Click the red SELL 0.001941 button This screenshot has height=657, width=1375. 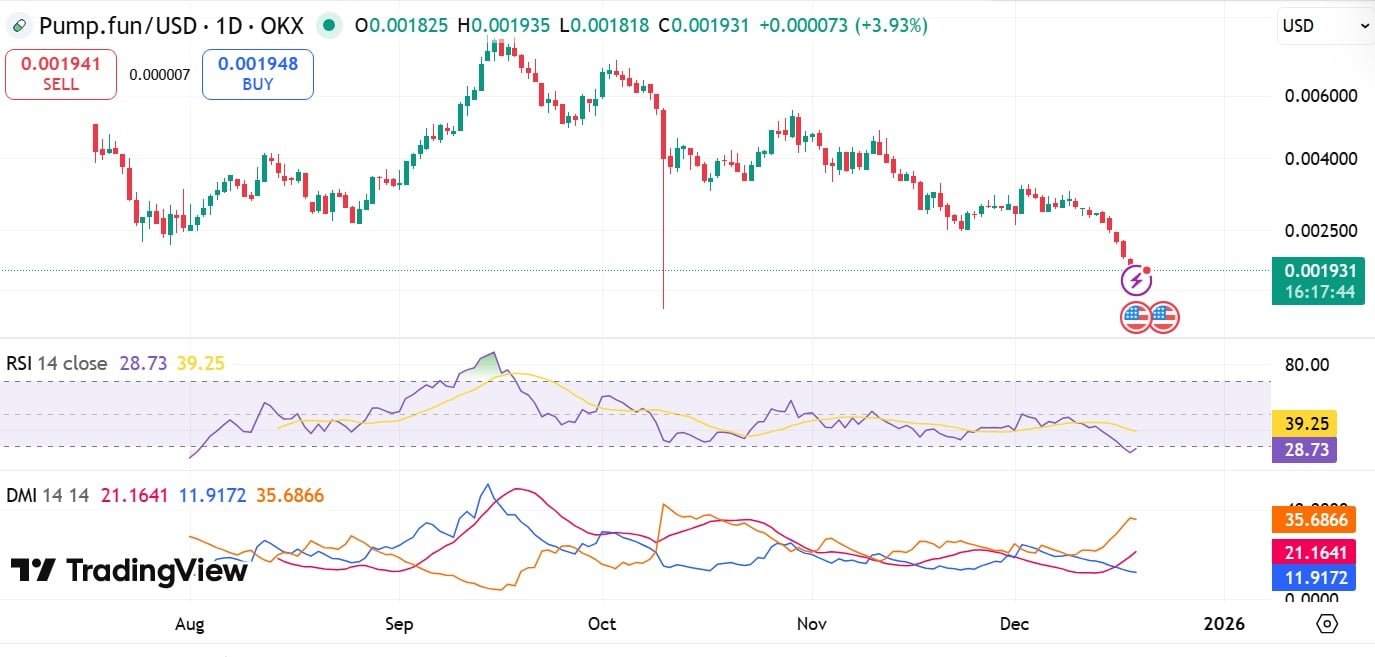tap(61, 74)
